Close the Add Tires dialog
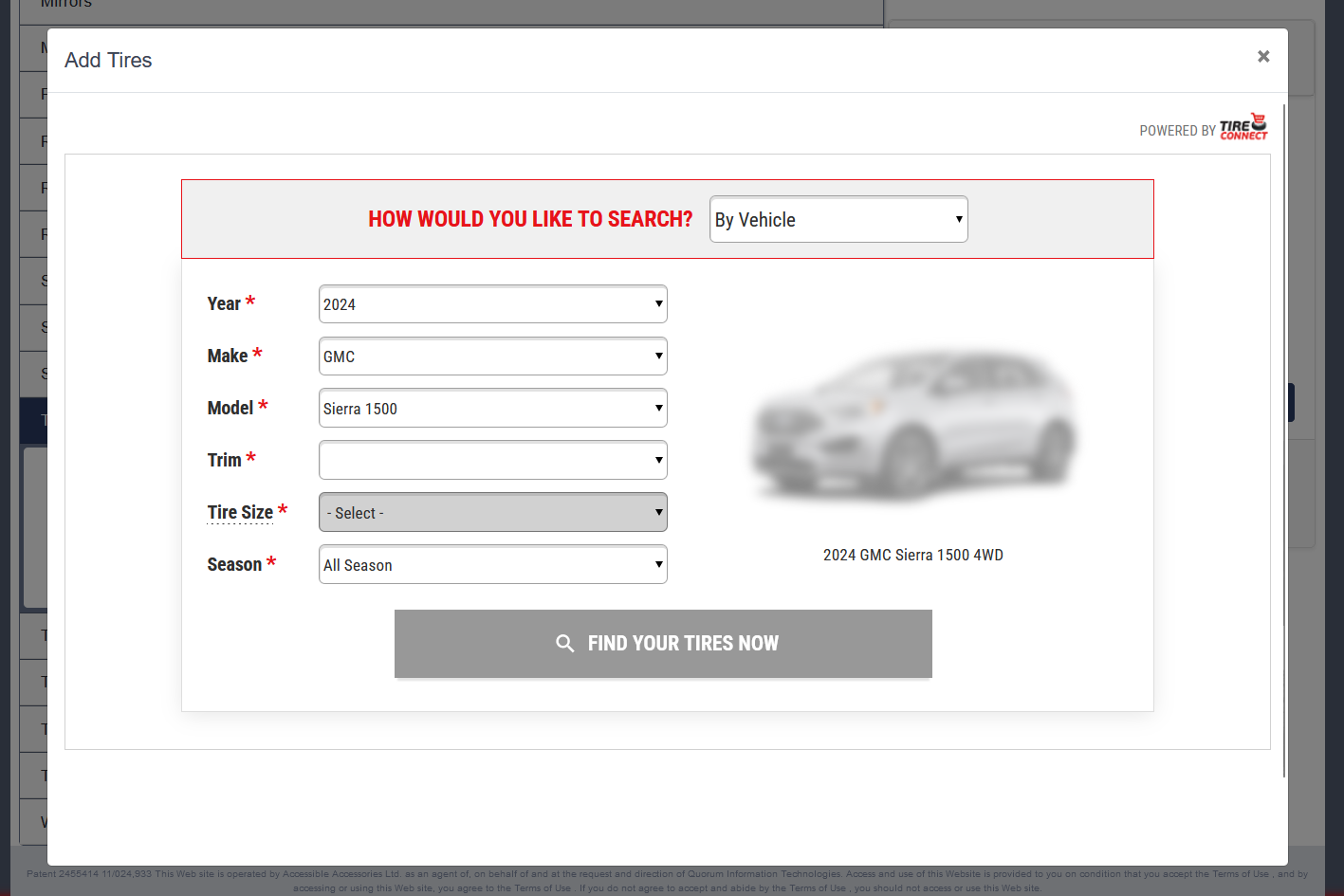 1263,57
